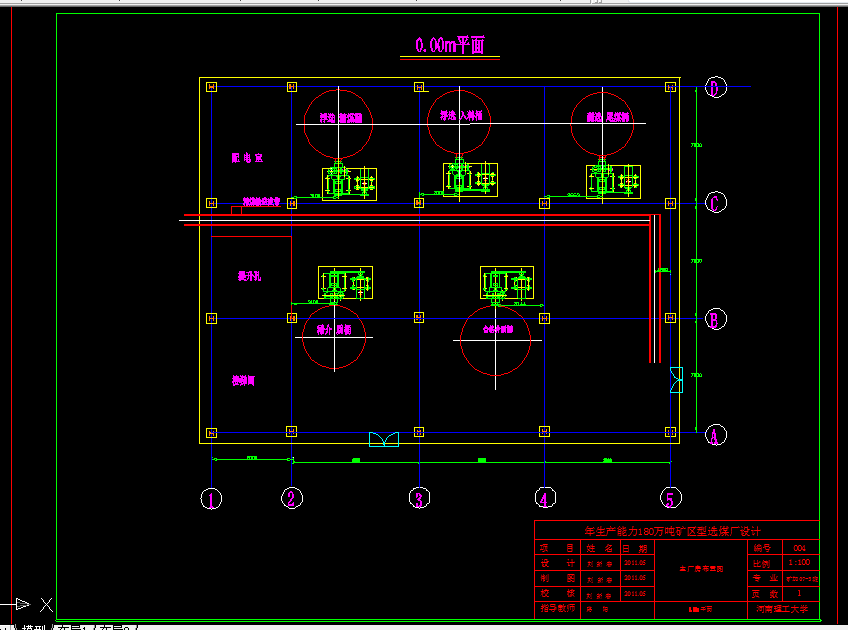Pick the pump block below the 入料桶 tank

point(470,180)
